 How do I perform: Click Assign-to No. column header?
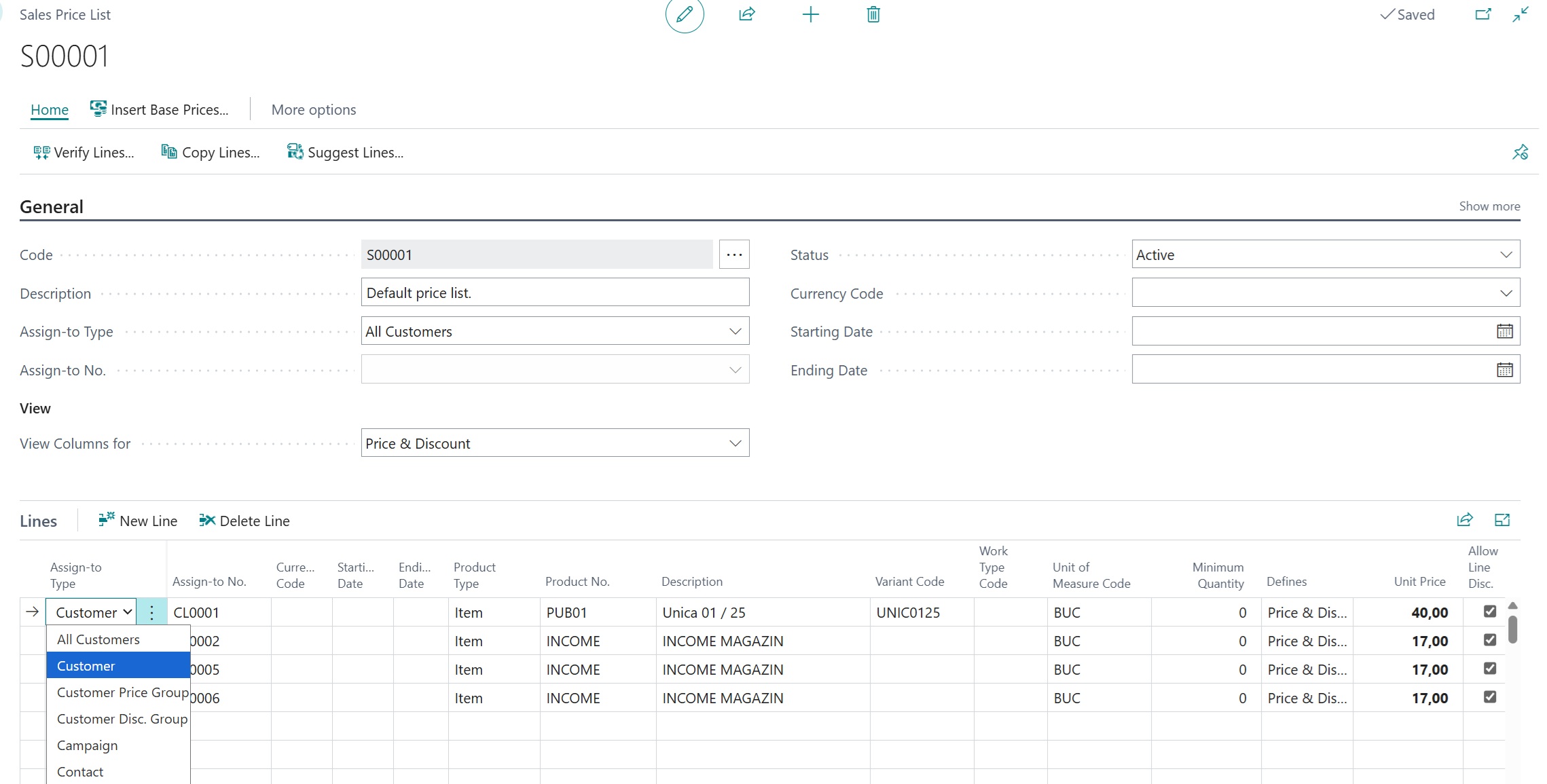point(209,581)
